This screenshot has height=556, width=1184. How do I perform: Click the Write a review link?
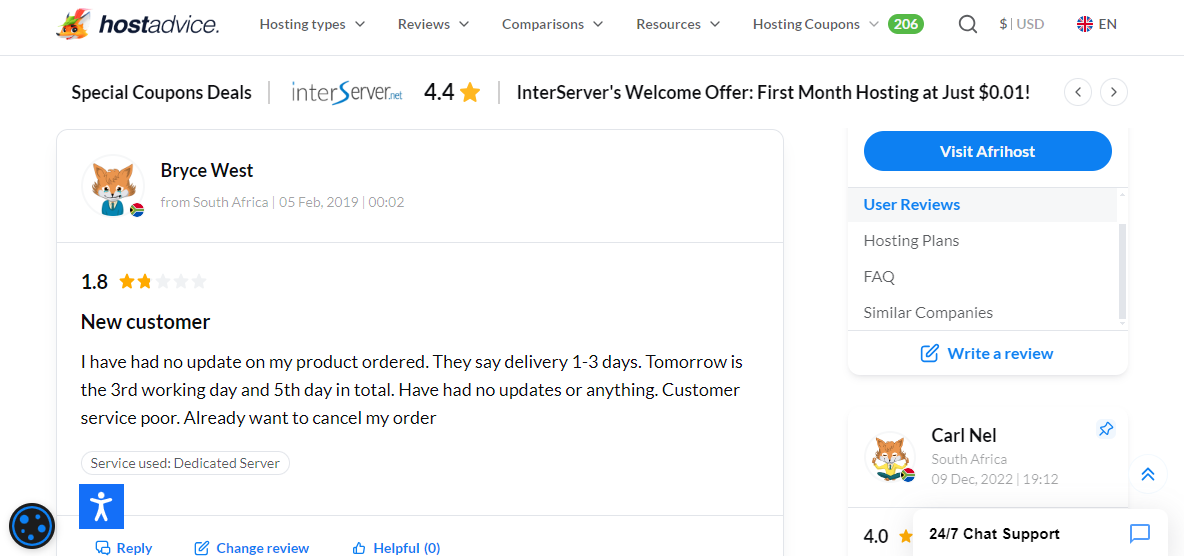pos(987,354)
